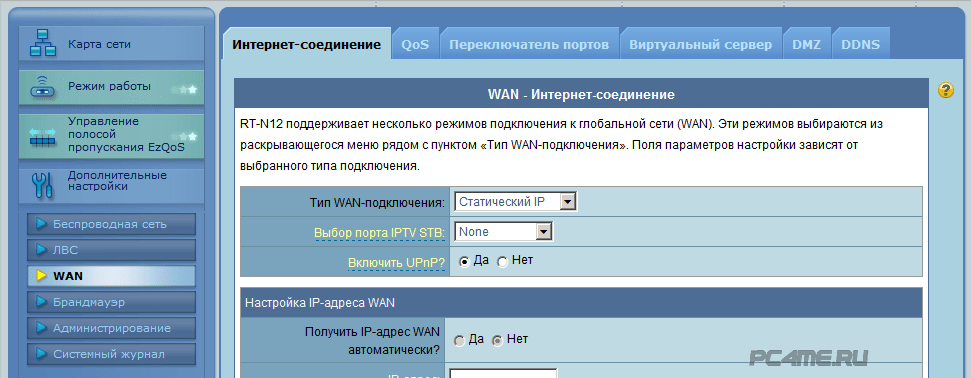Open Карта сети in the sidebar
971x378 pixels.
click(x=111, y=43)
